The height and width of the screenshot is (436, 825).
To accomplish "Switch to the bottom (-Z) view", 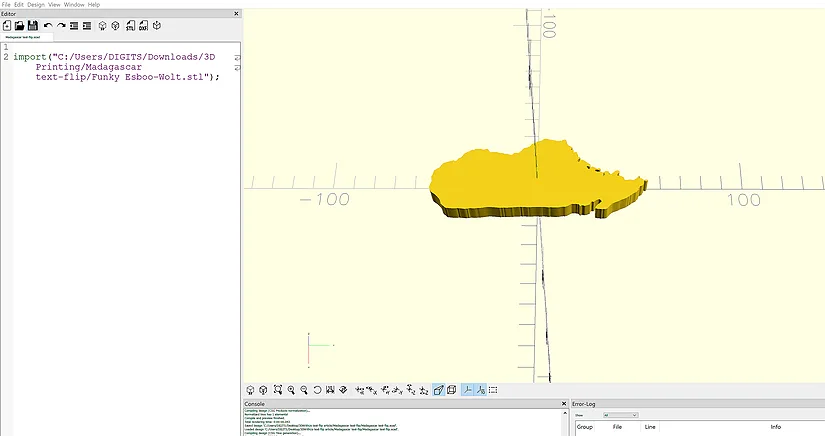I will pyautogui.click(x=424, y=390).
